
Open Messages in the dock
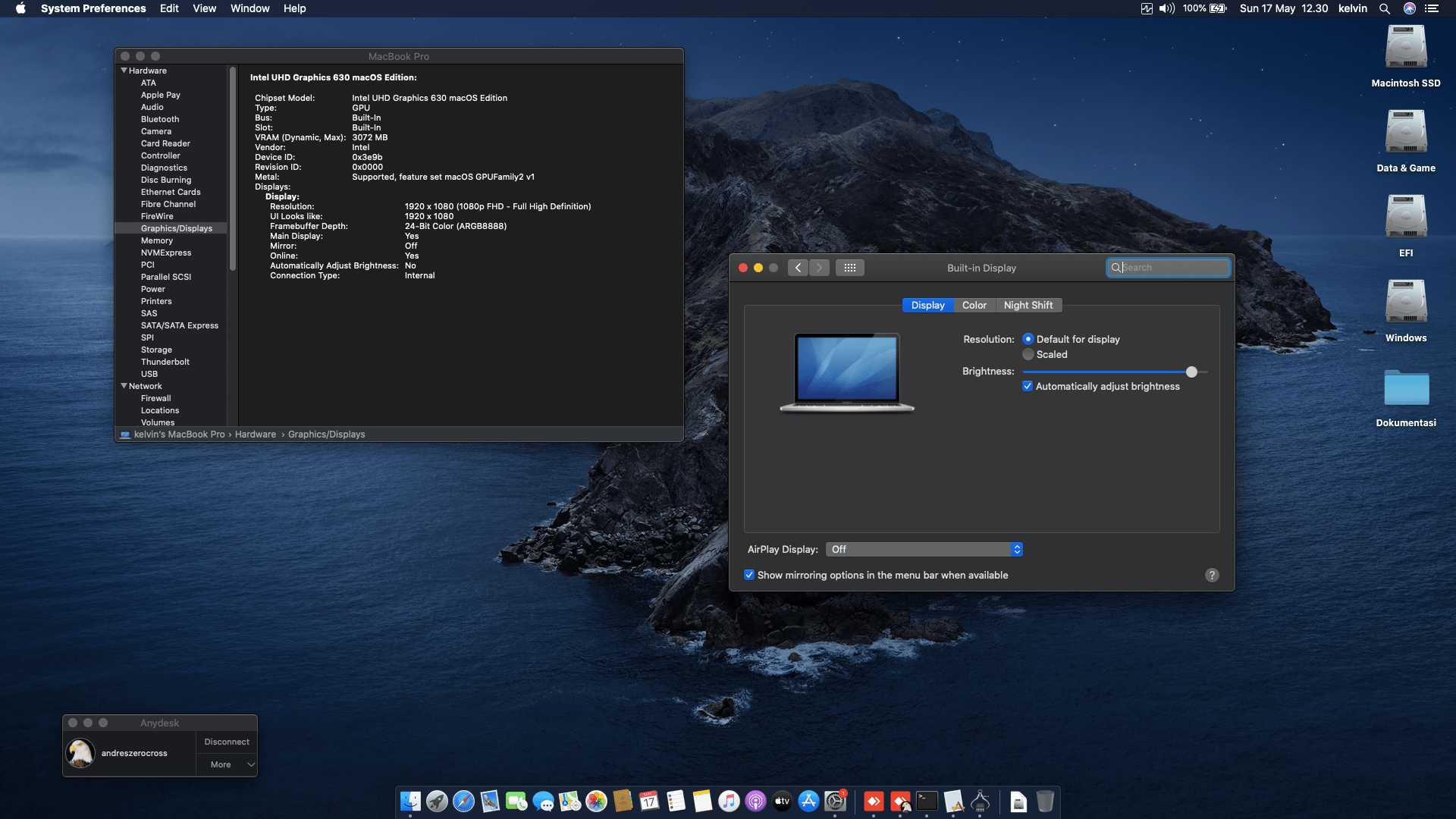coord(543,802)
